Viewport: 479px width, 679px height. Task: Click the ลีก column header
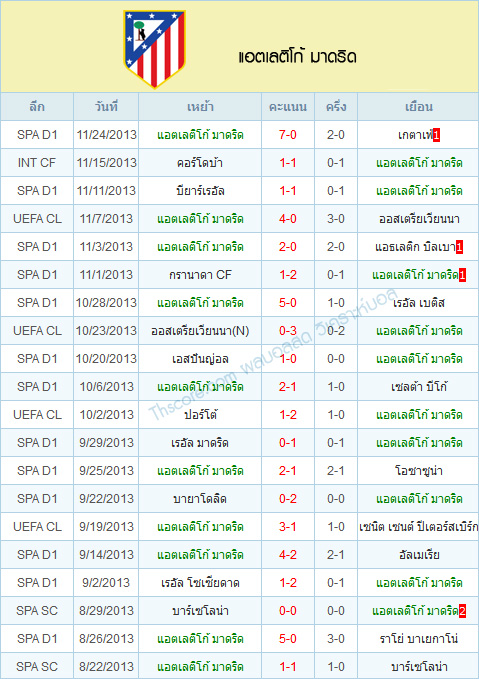click(37, 107)
